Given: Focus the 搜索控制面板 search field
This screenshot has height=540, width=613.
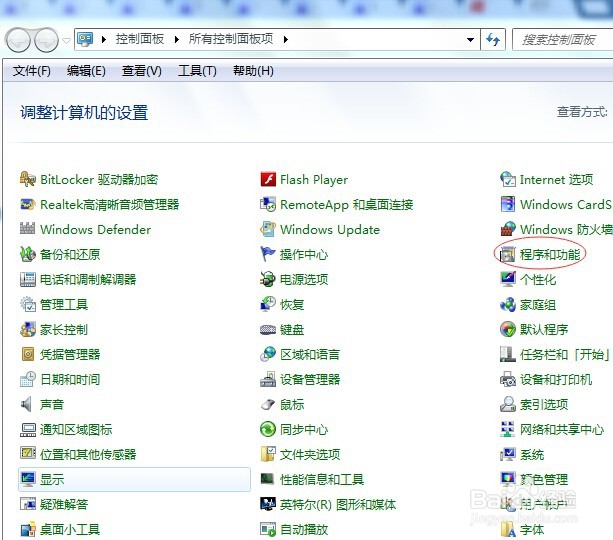Looking at the screenshot, I should click(x=562, y=39).
